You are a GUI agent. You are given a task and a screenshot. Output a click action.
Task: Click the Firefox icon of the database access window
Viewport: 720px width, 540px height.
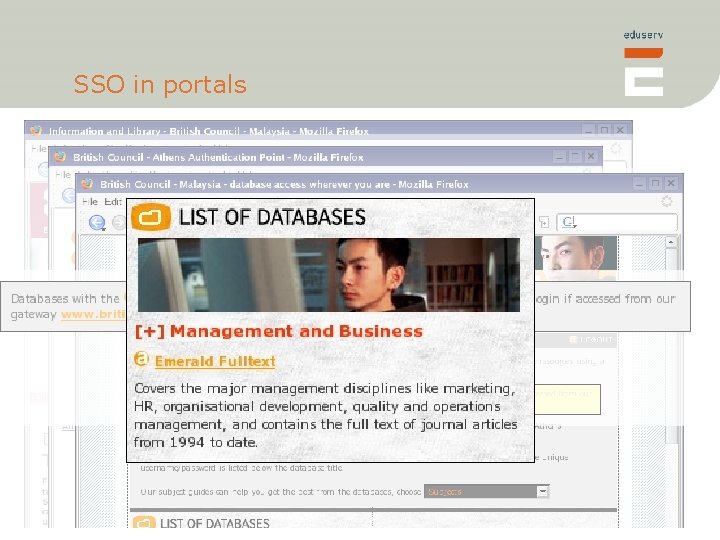87,184
